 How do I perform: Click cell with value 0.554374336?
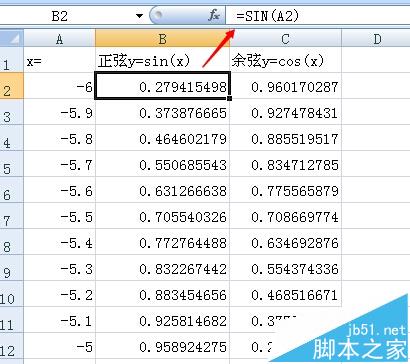point(285,268)
